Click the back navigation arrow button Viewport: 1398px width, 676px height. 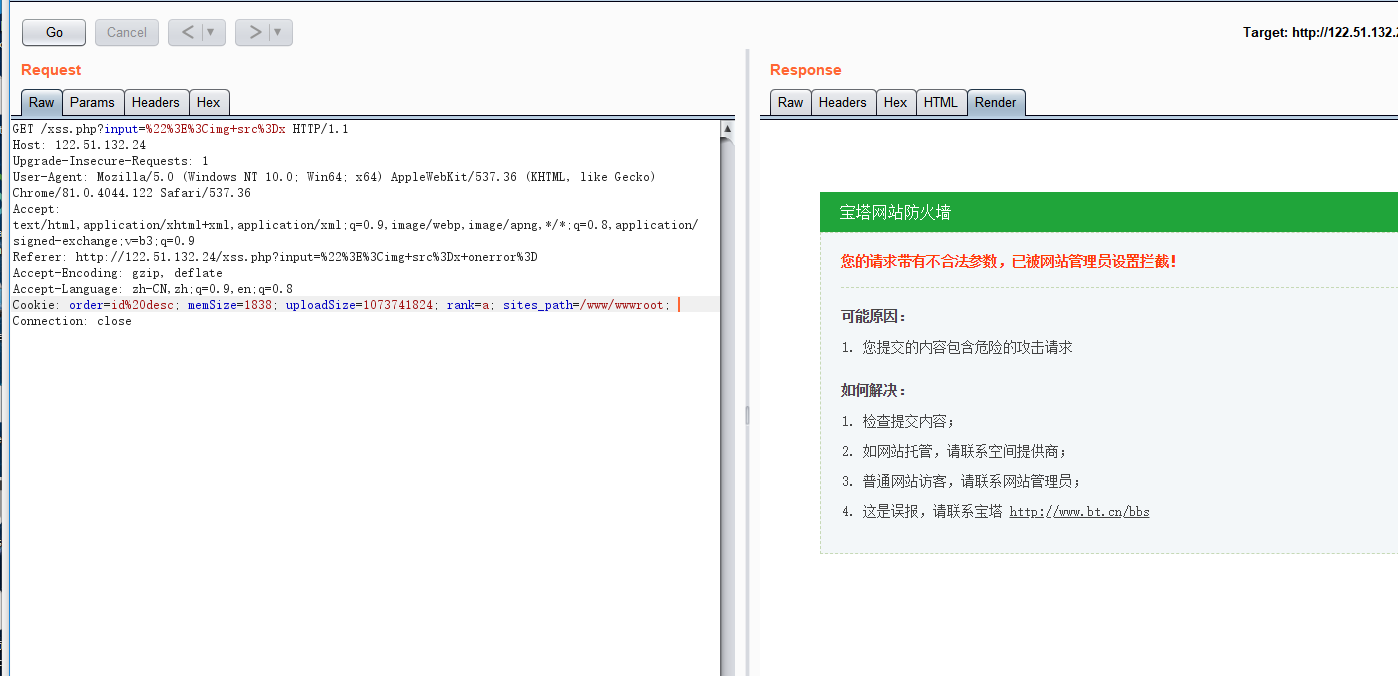188,32
